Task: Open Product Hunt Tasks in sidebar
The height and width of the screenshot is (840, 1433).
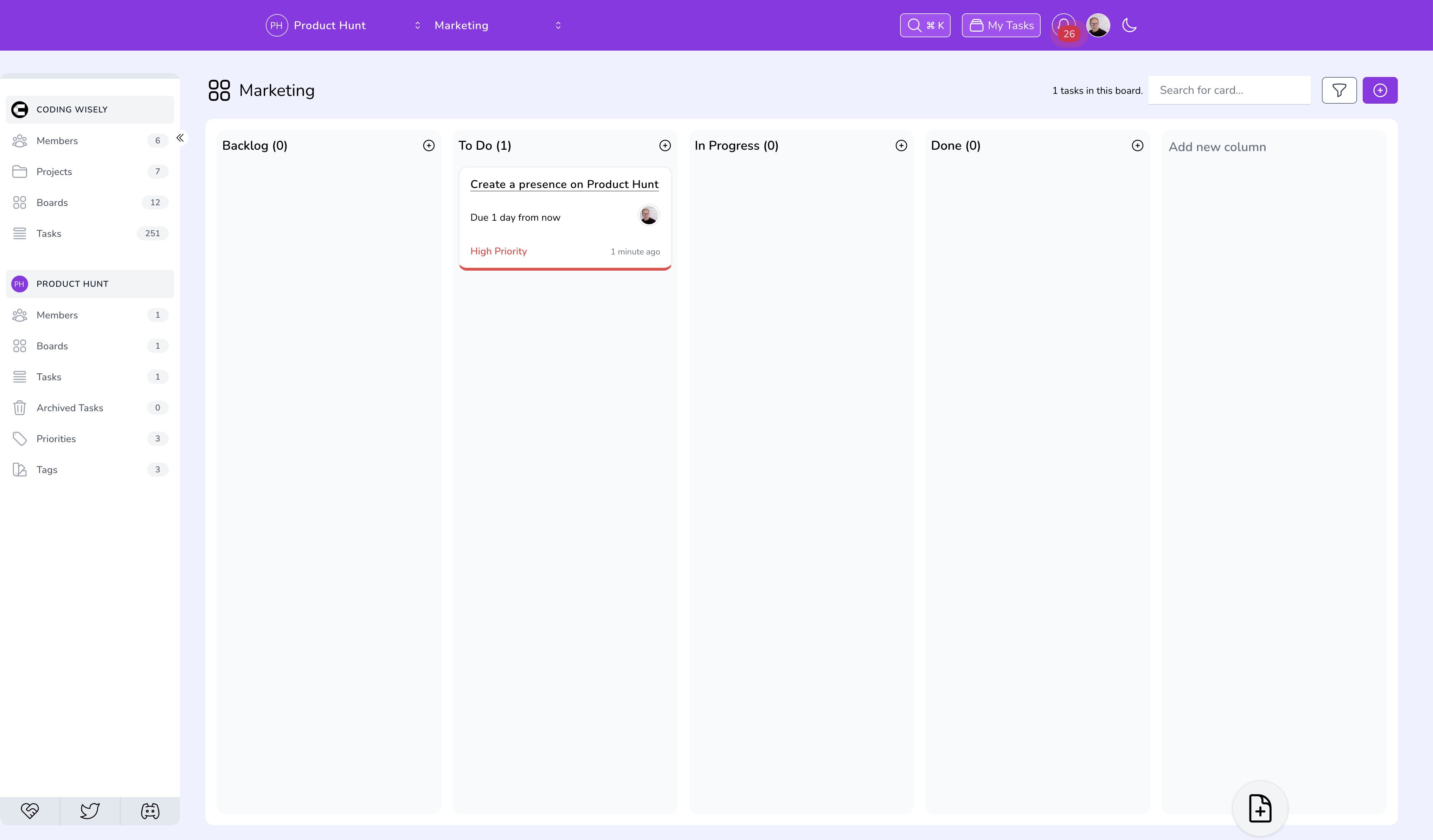Action: pos(90,377)
